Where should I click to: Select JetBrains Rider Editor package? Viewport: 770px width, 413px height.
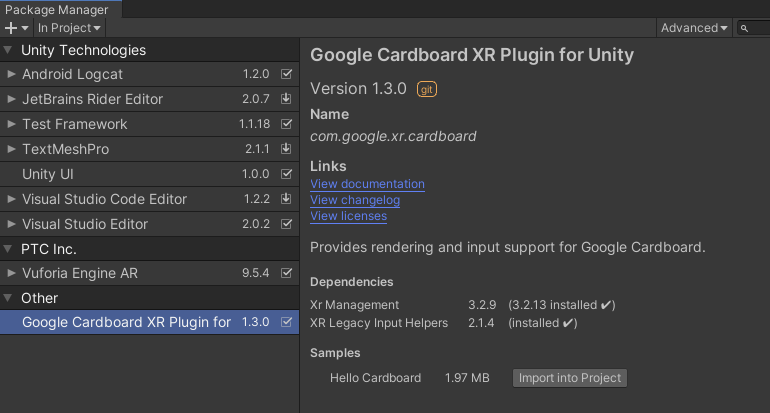(x=149, y=99)
